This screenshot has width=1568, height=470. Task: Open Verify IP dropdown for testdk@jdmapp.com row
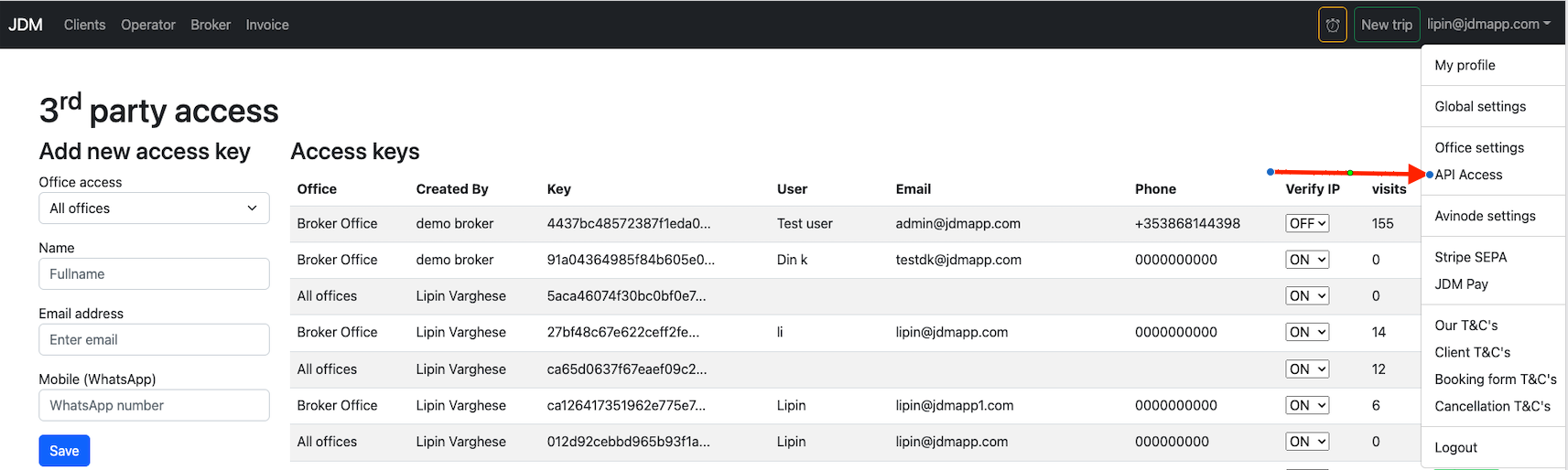click(x=1307, y=260)
